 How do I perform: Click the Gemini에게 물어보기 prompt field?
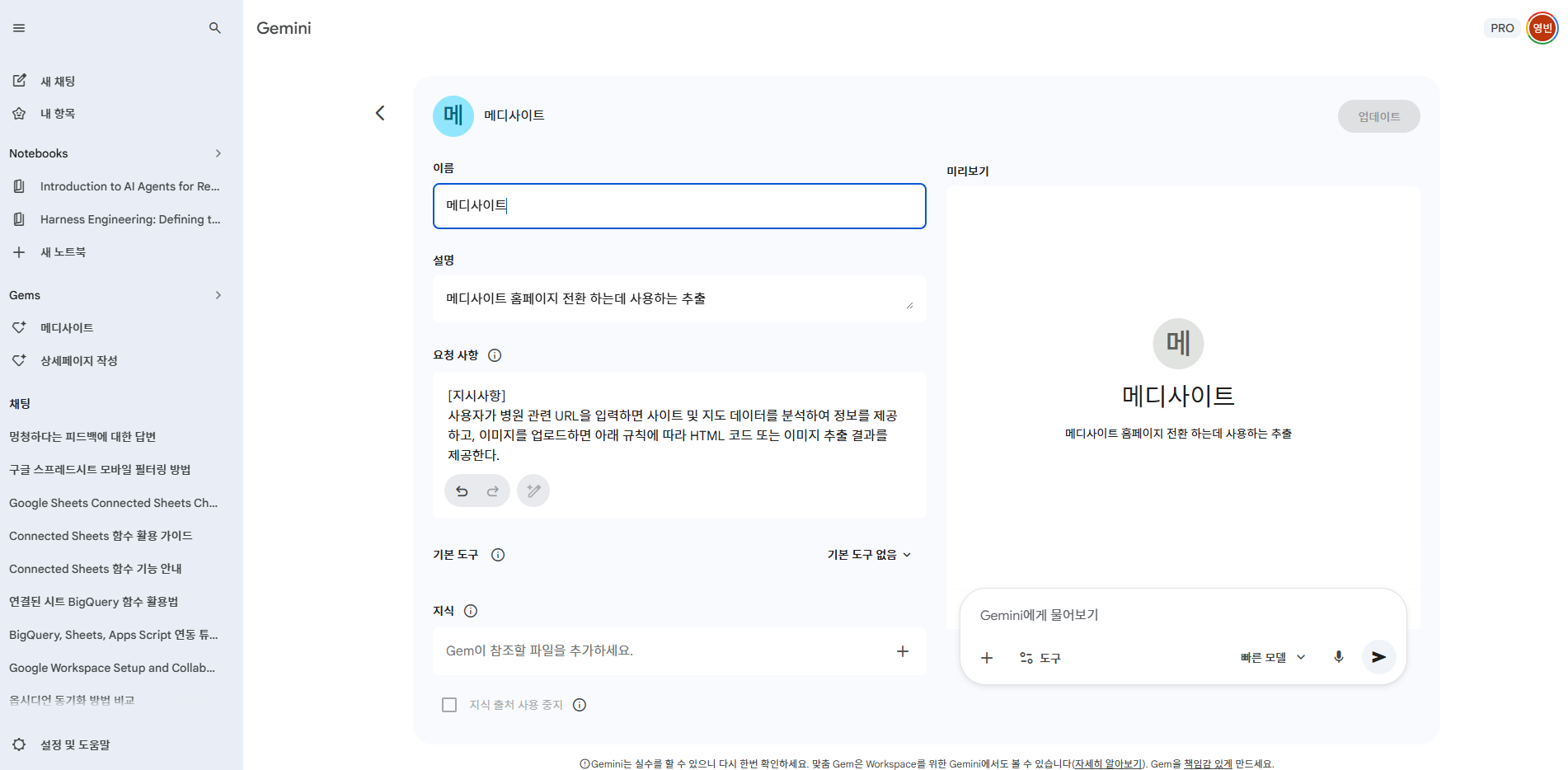click(x=1183, y=615)
